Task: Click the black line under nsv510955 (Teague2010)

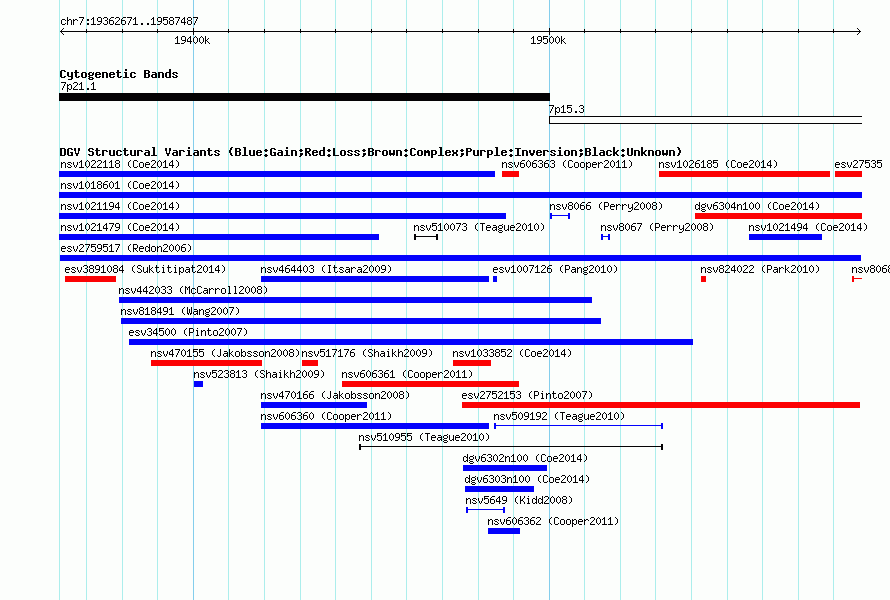Action: [x=511, y=447]
